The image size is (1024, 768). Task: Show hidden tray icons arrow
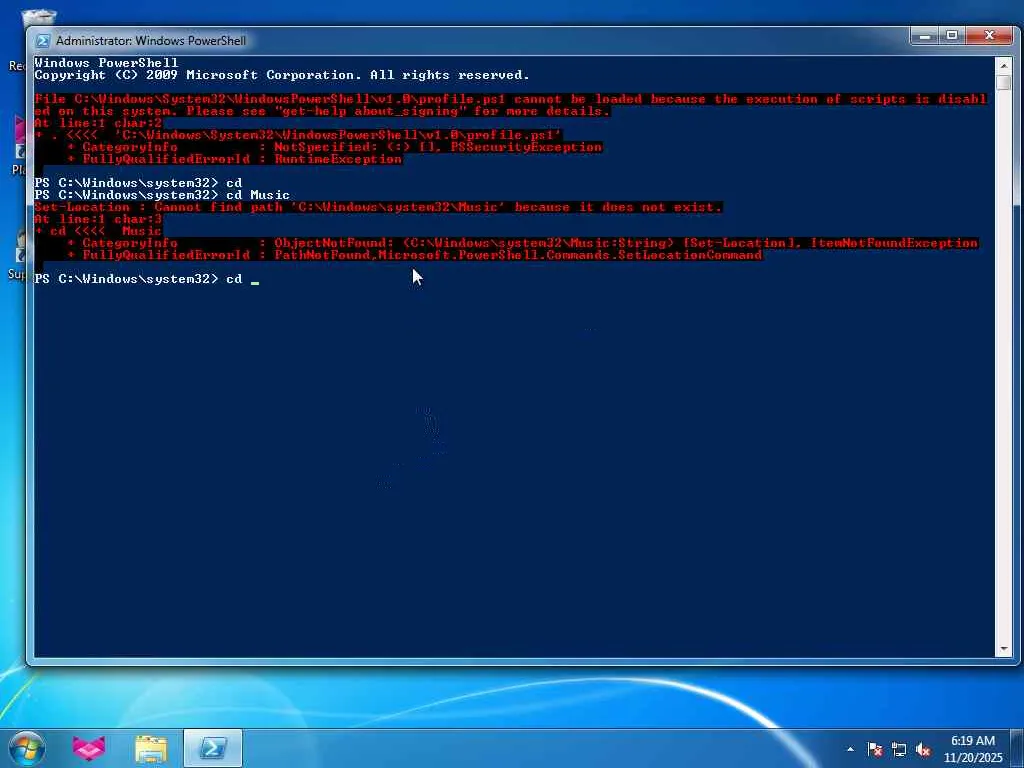(x=850, y=749)
